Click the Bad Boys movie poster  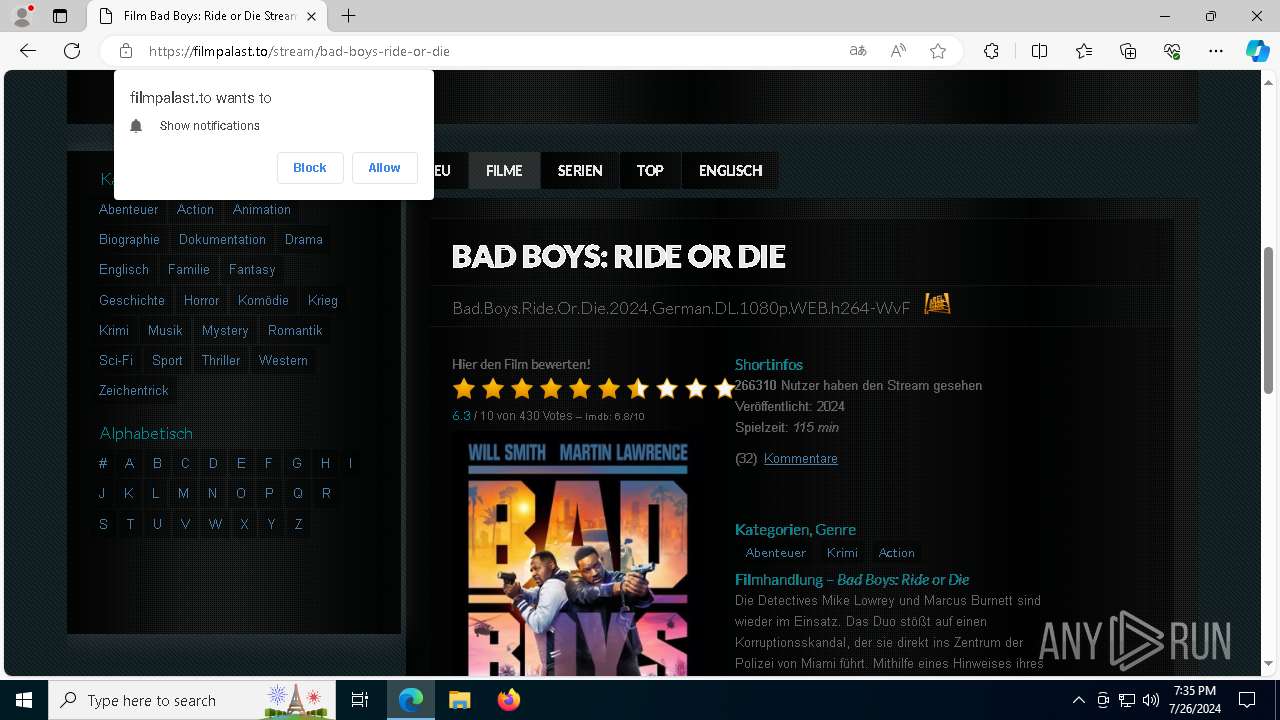click(578, 555)
